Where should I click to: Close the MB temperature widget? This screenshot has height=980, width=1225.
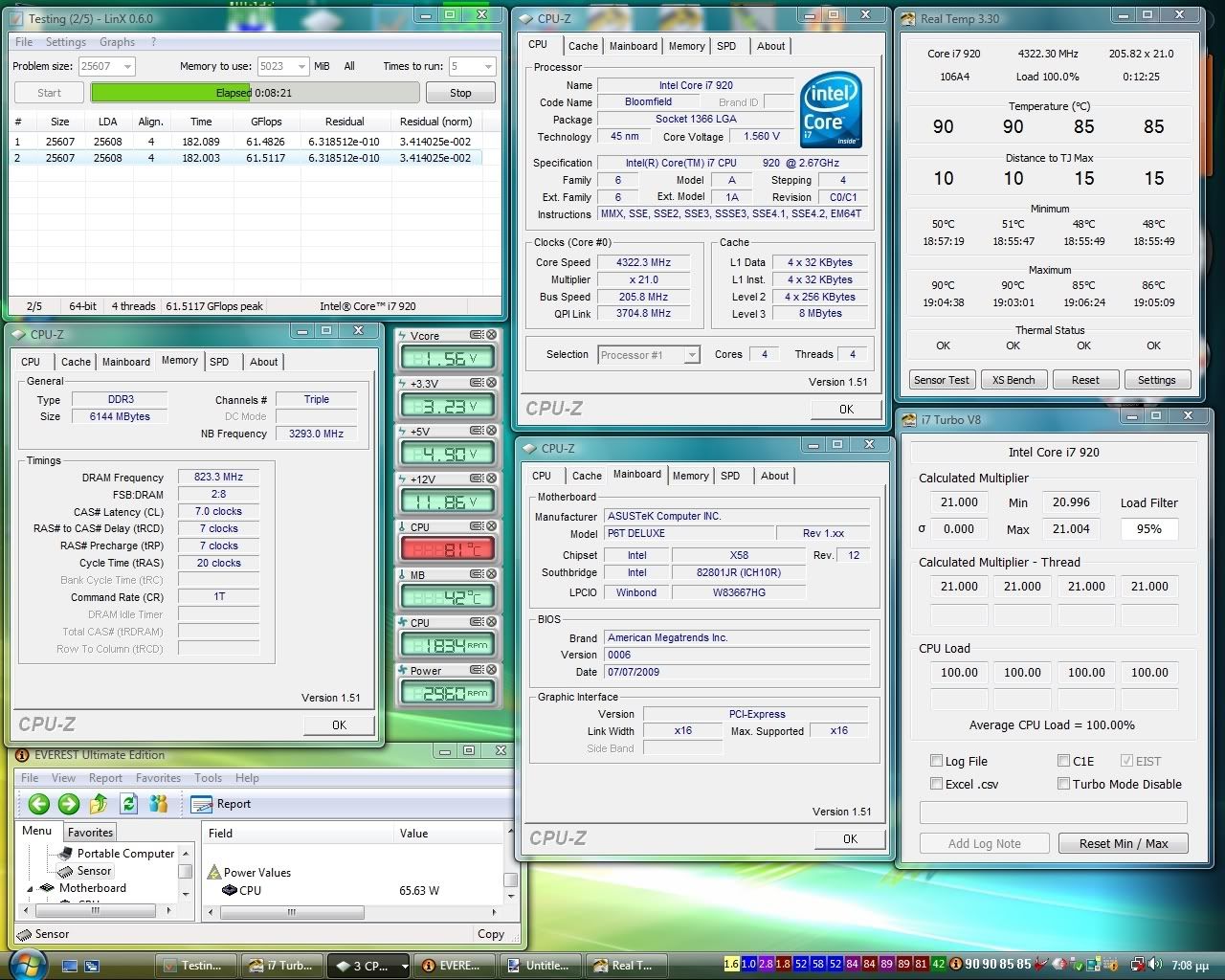click(492, 574)
